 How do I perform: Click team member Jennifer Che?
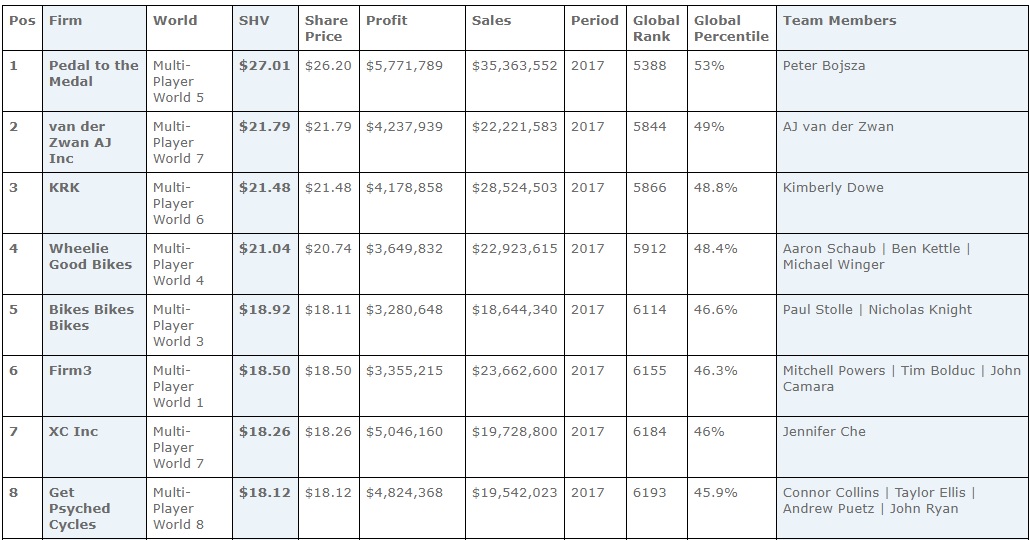point(824,431)
